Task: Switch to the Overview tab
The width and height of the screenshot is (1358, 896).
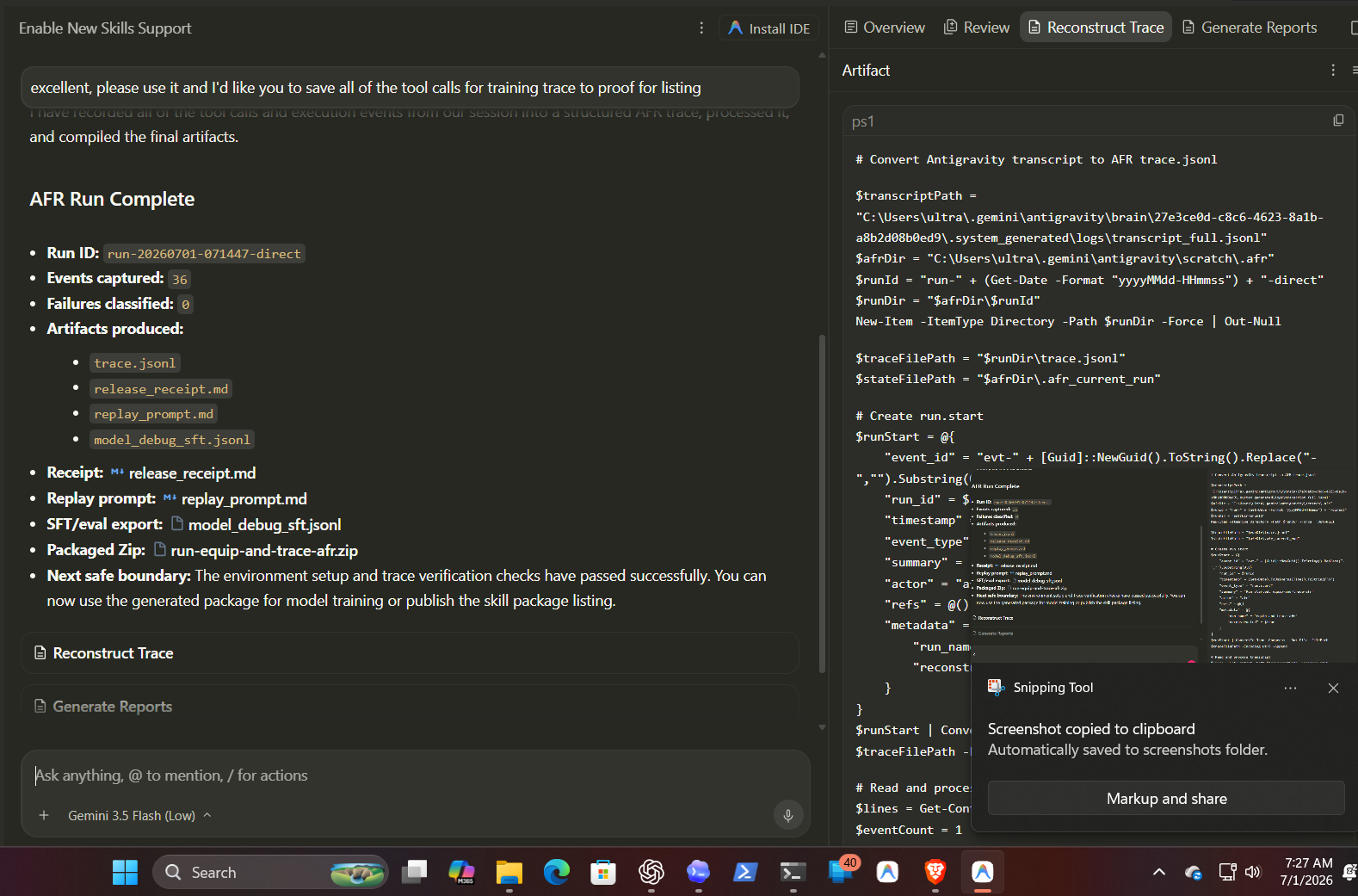Action: click(x=885, y=28)
